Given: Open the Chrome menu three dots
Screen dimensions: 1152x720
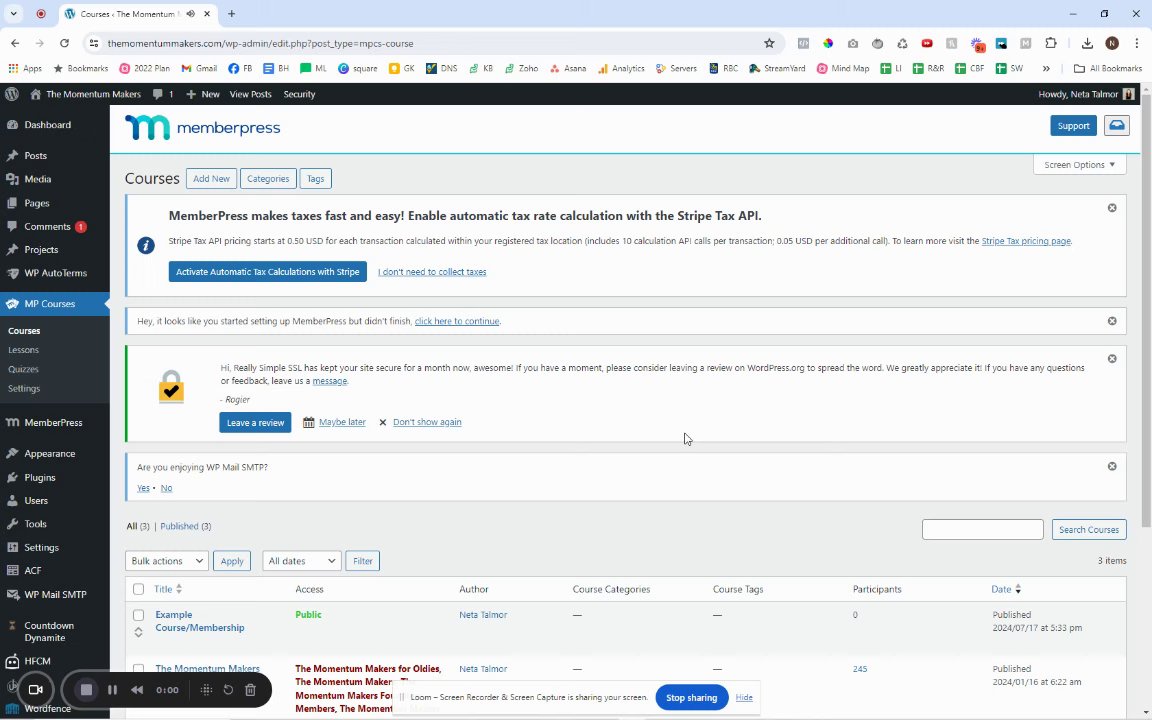Looking at the screenshot, I should click(1136, 43).
